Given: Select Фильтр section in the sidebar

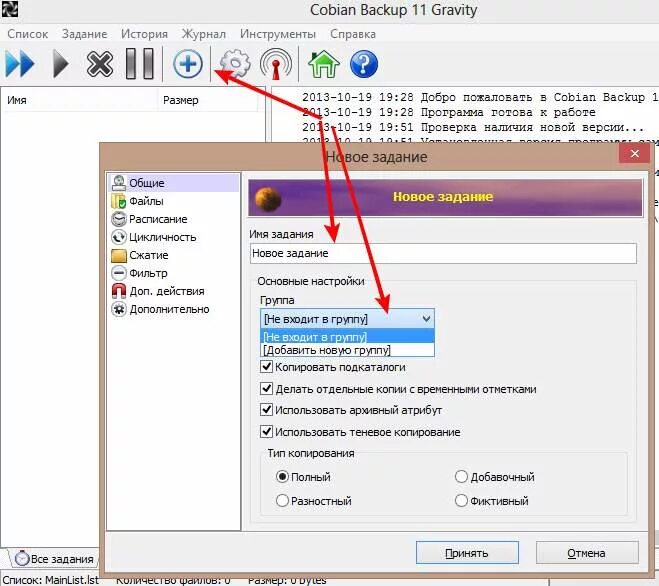Looking at the screenshot, I should 174,273.
